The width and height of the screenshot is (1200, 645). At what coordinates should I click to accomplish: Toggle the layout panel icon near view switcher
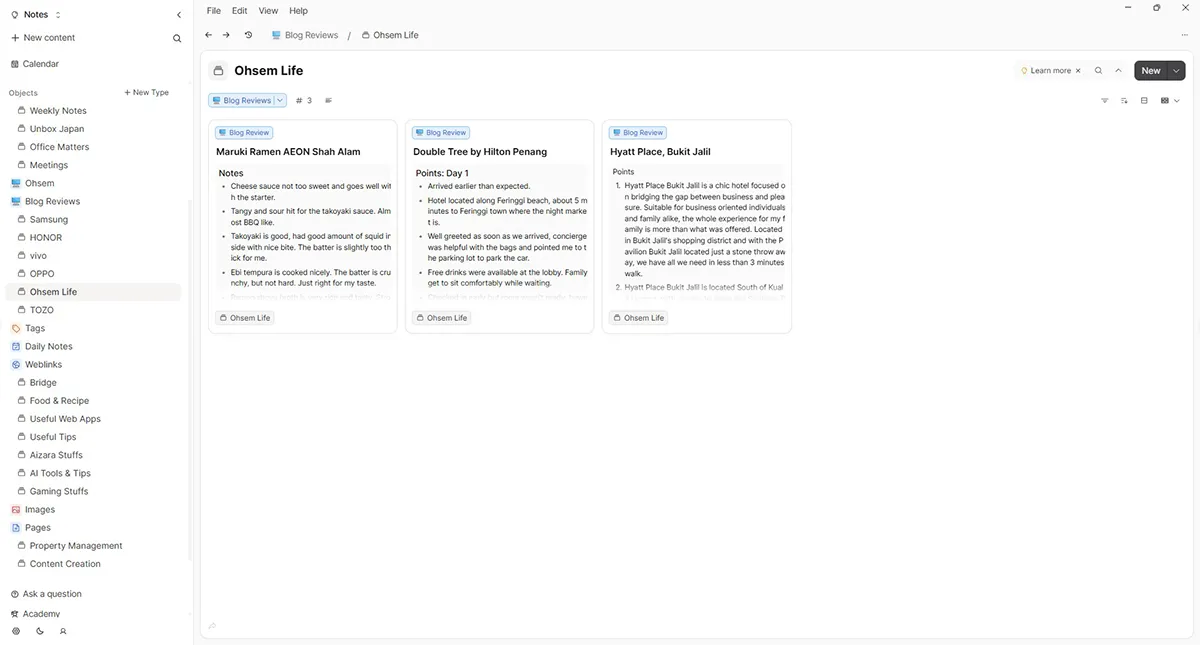1144,101
